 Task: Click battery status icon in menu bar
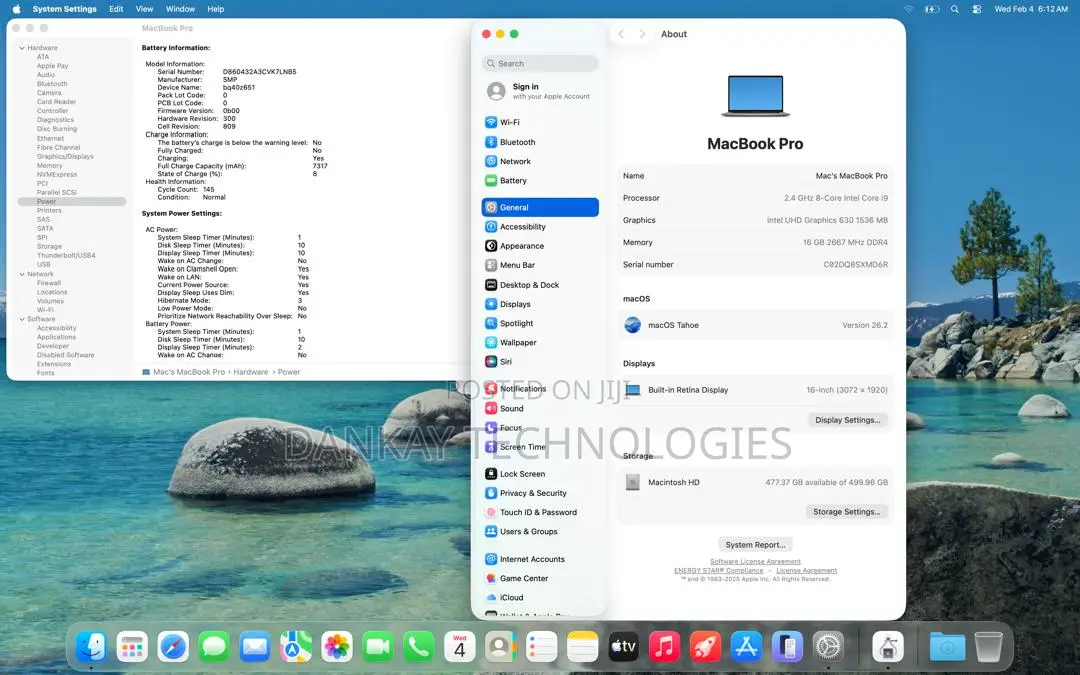pos(931,9)
